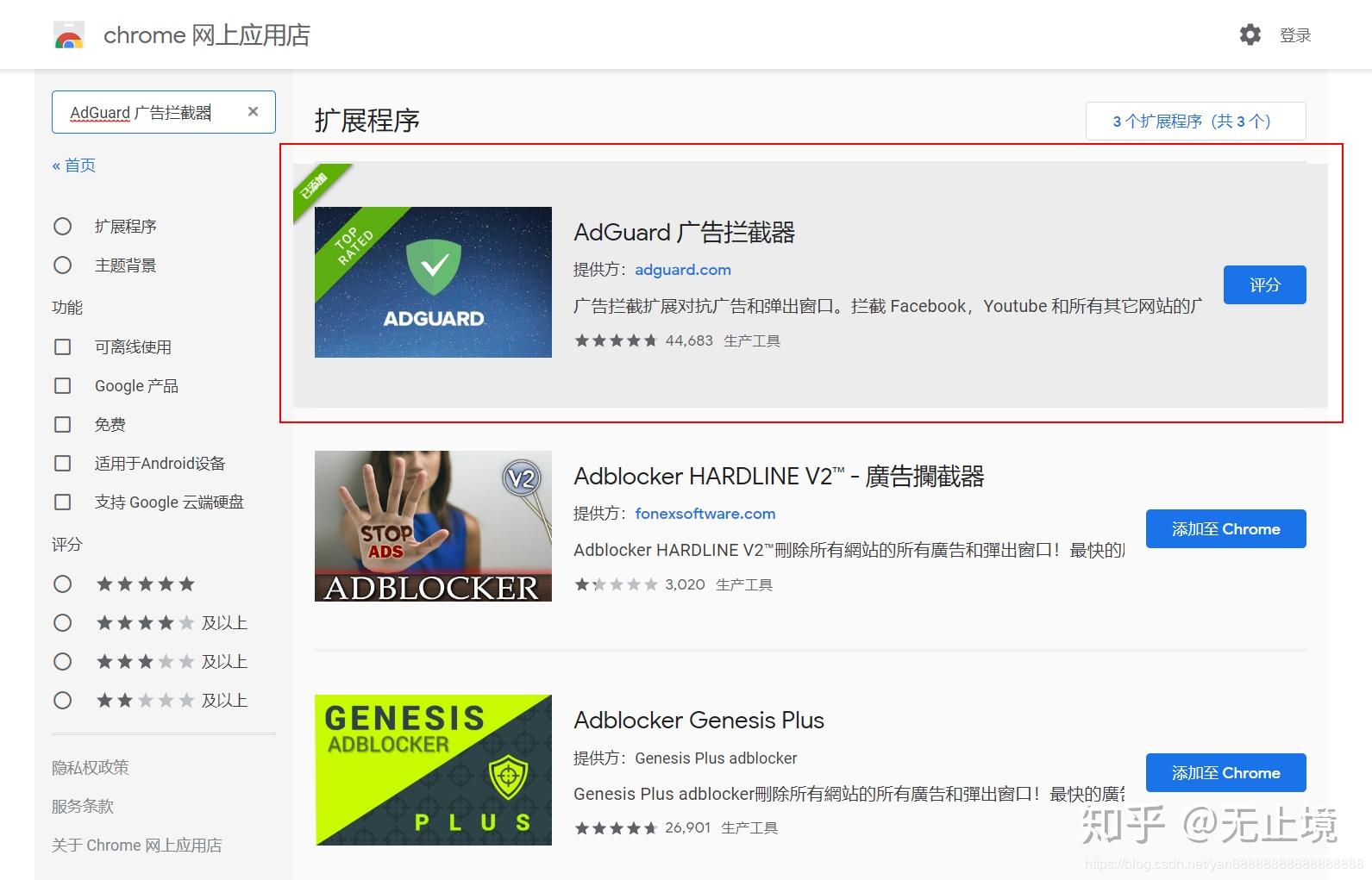Open the AdGuard 广告拦截器 title
The image size is (1372, 880).
[684, 233]
